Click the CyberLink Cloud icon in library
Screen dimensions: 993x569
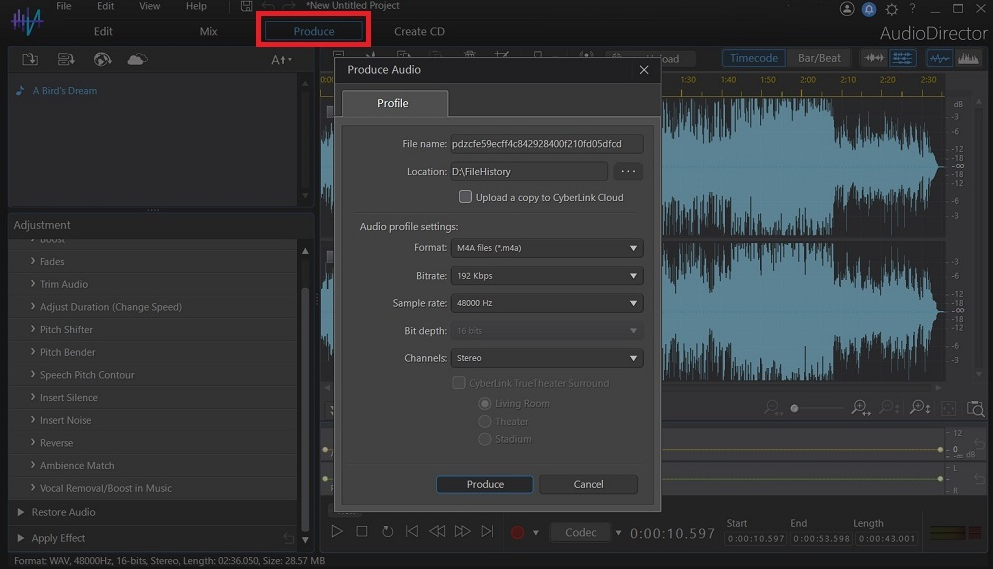[137, 60]
